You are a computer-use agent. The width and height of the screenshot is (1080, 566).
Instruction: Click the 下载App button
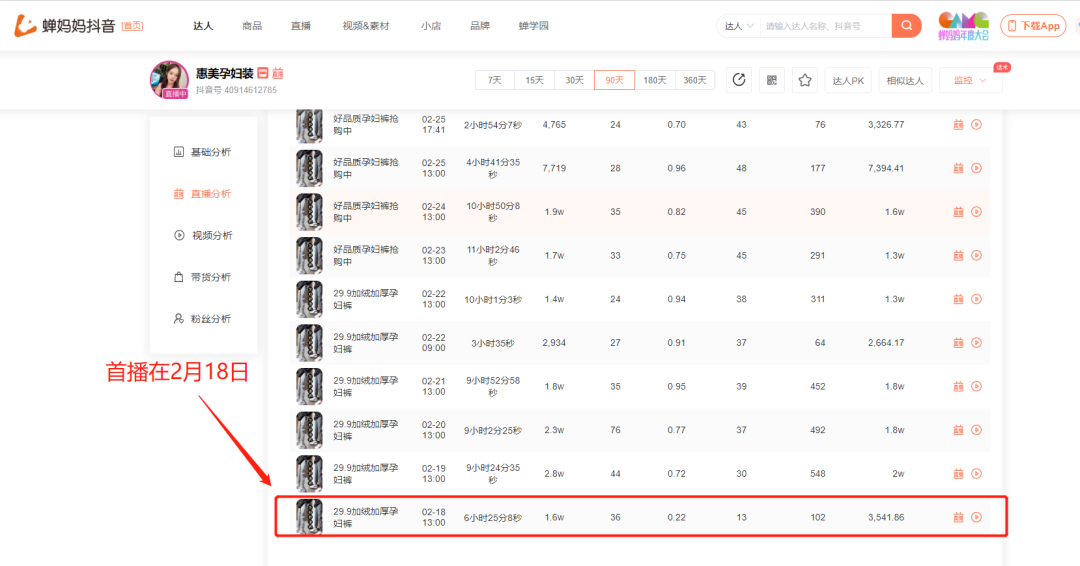[x=1033, y=25]
